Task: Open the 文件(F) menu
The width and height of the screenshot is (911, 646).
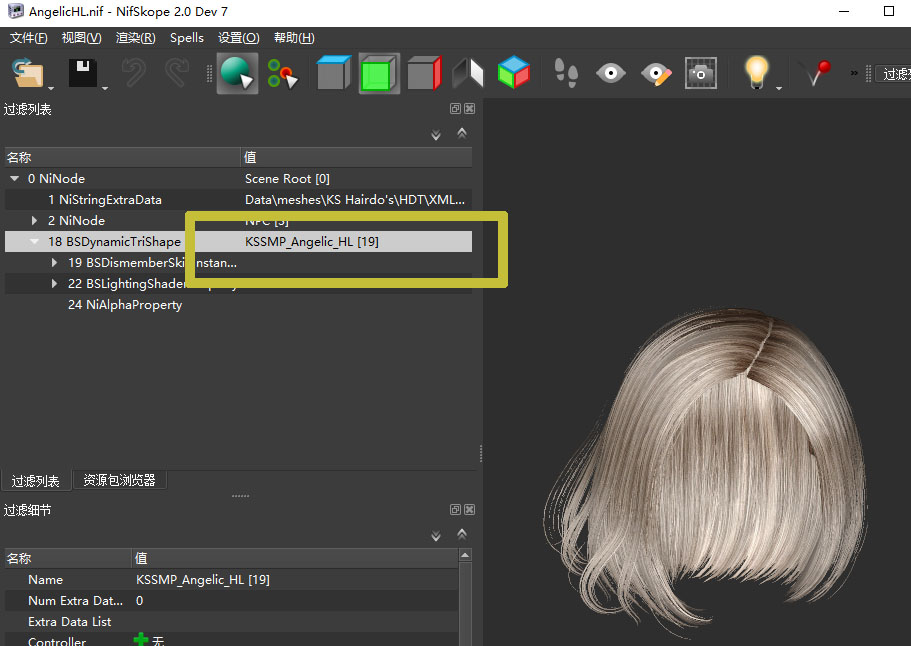Action: (x=28, y=38)
